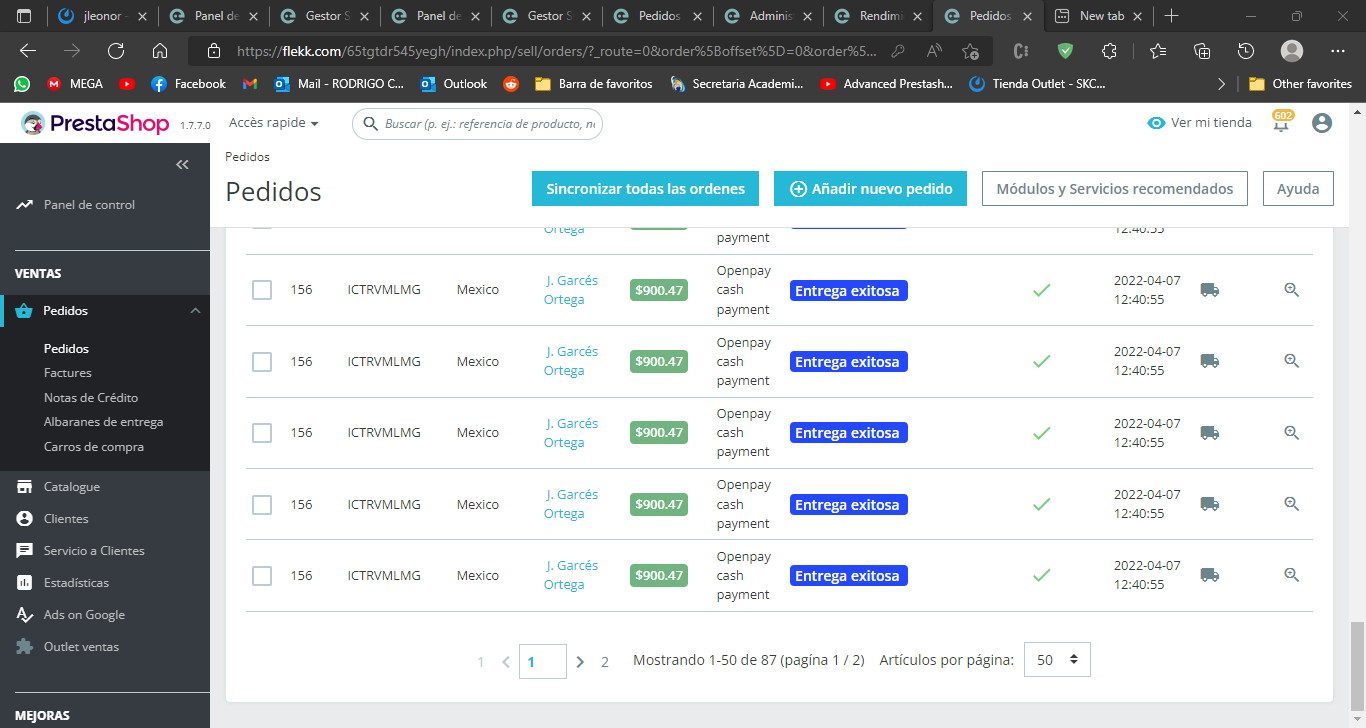Open the Accès rapide dropdown
Screen dimensions: 1366x728
(x=274, y=123)
